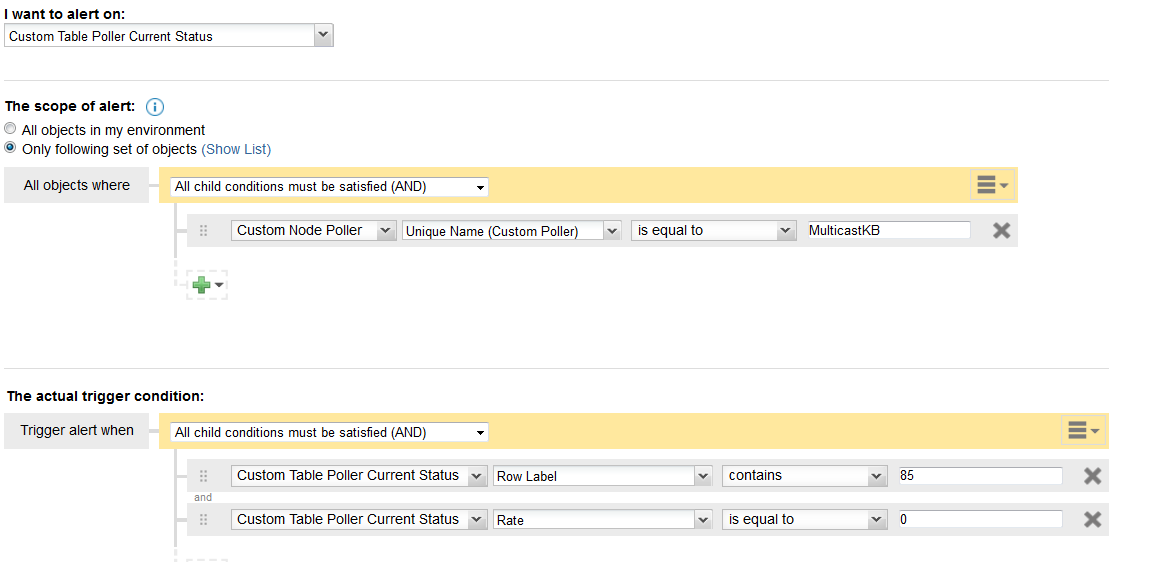
Task: Click the scope of alert info icon
Action: [154, 107]
